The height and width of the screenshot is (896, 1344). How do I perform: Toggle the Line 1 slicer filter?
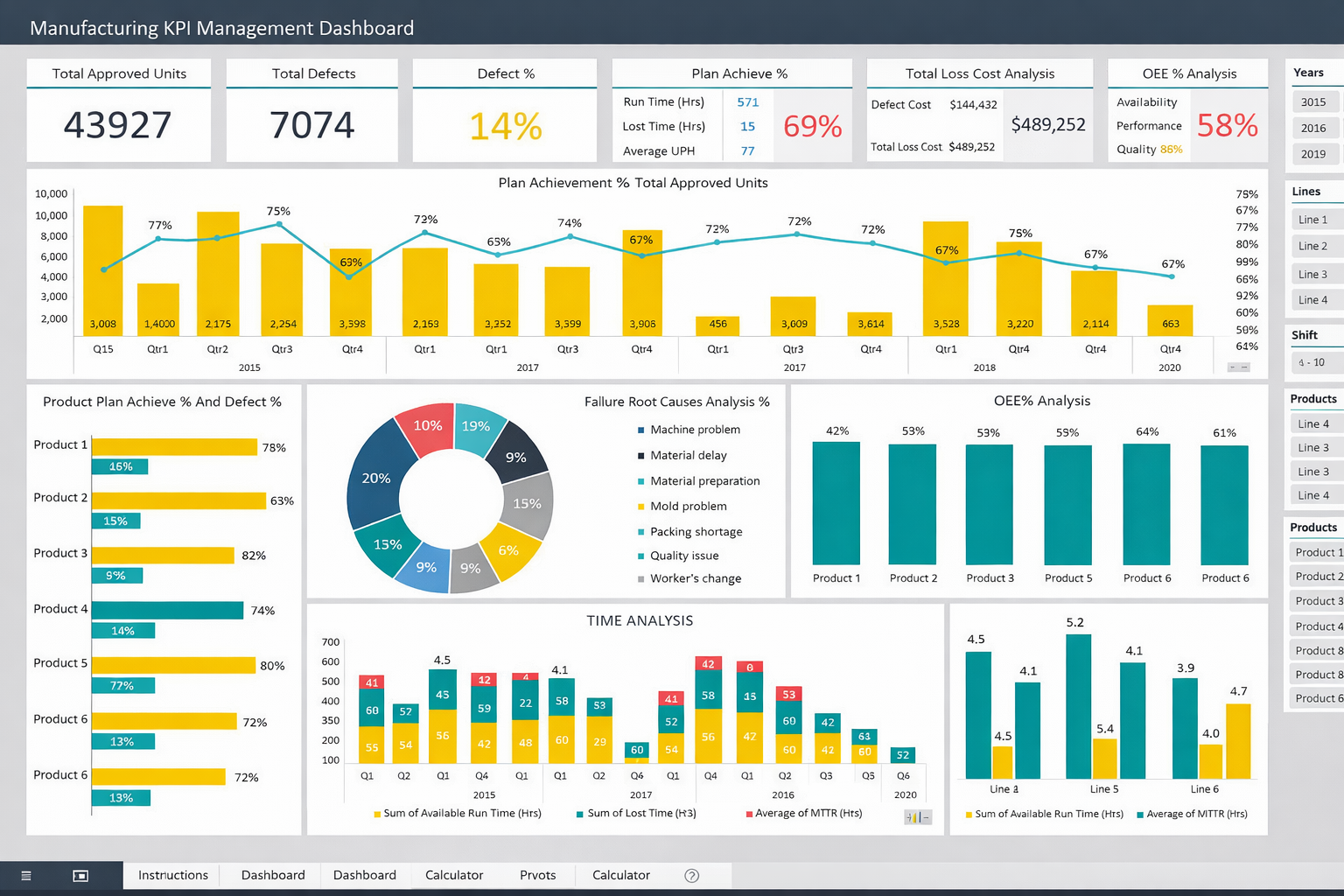tap(1314, 220)
